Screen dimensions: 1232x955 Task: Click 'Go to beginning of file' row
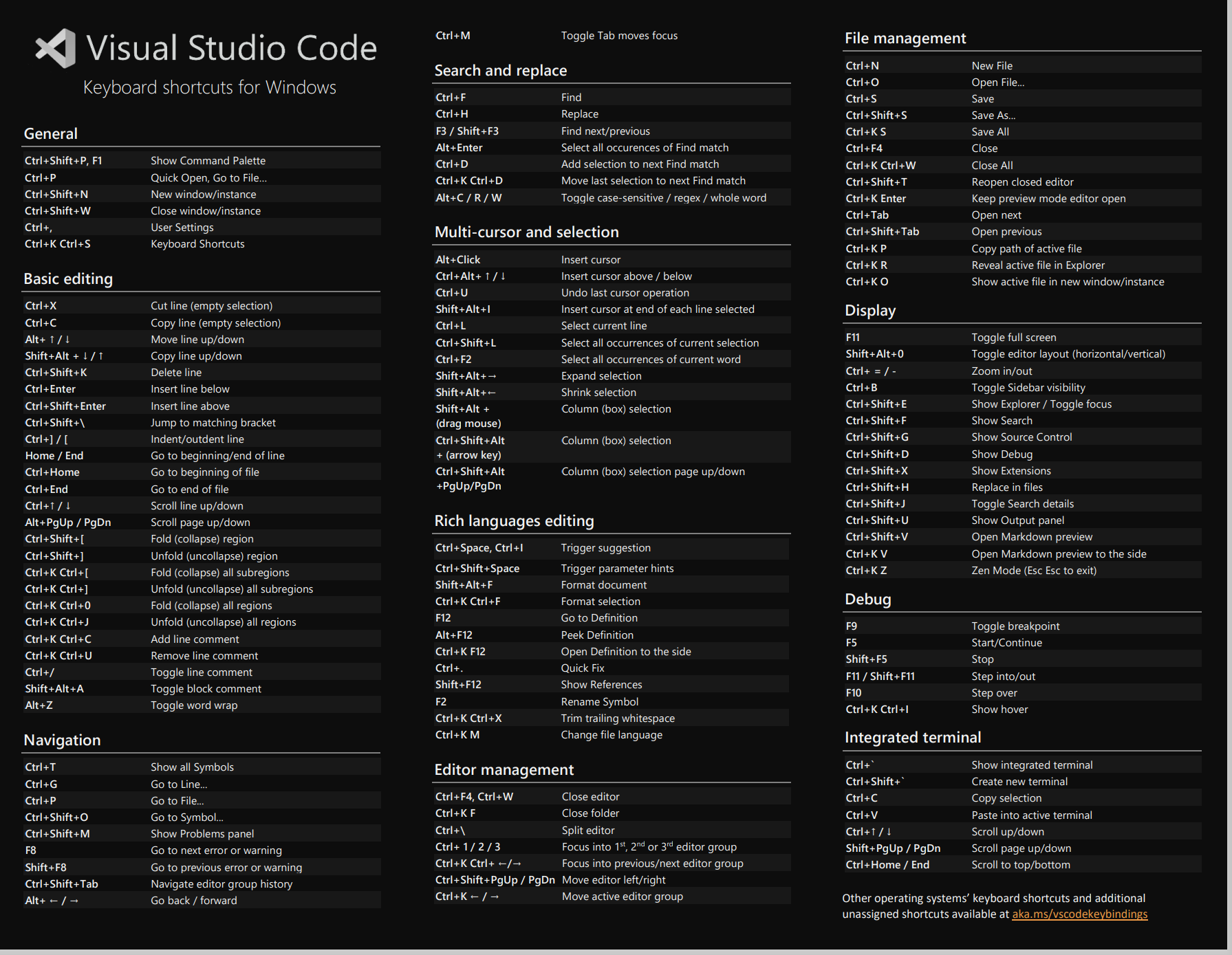pyautogui.click(x=201, y=472)
